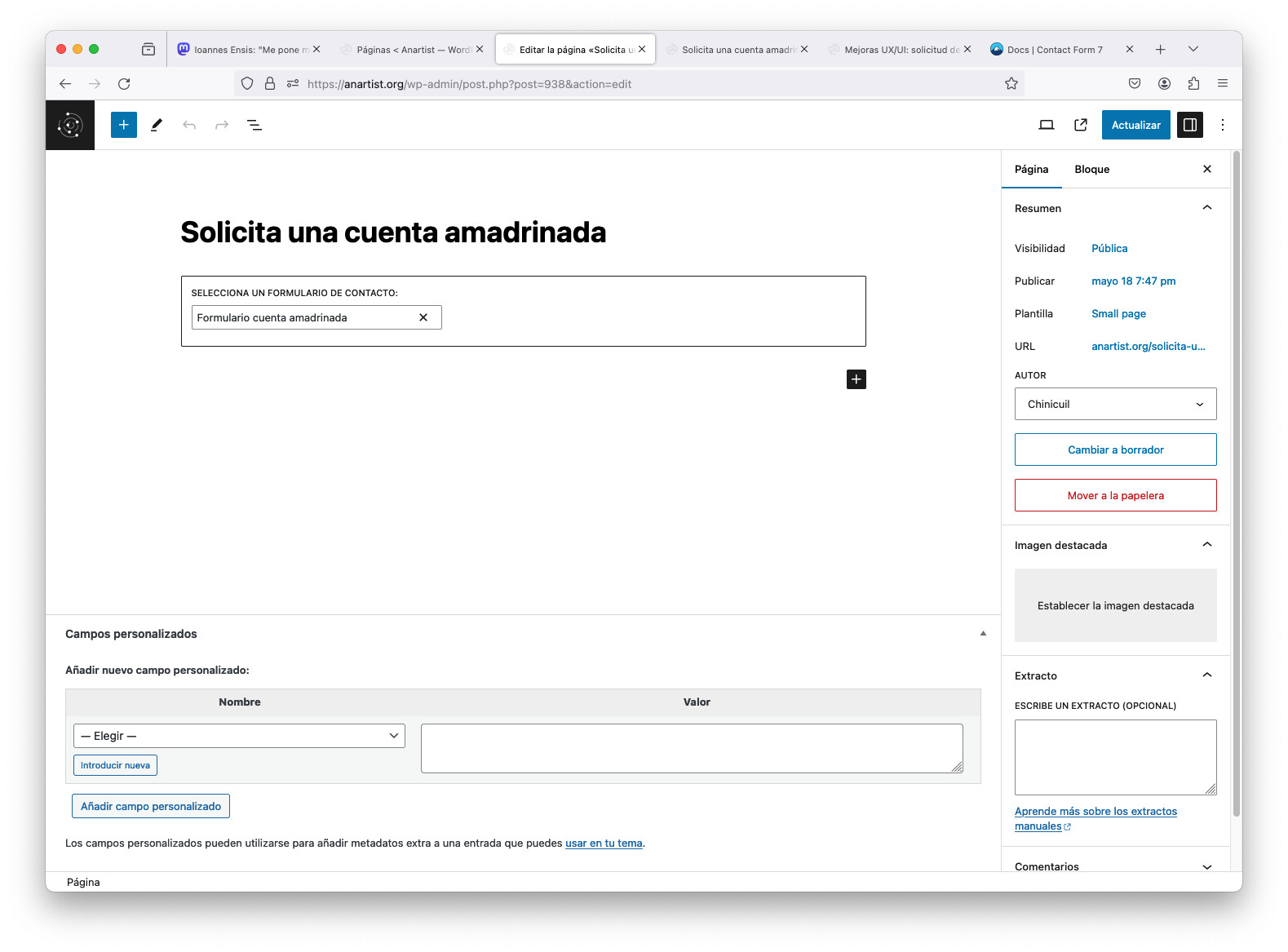Click the page title Solicita una cuenta amadrinada
1288x952 pixels.
pyautogui.click(x=393, y=232)
